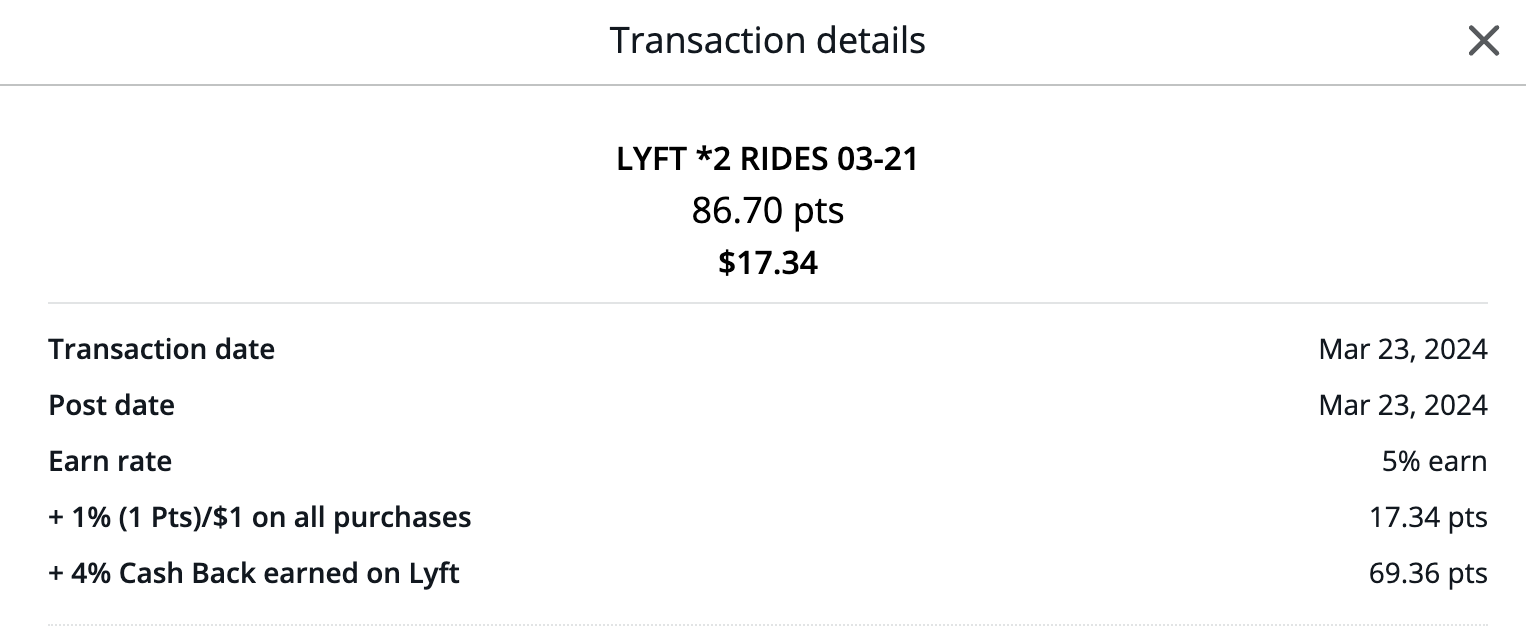This screenshot has width=1526, height=630.
Task: Select the 17.34 pts value
Action: [x=1426, y=517]
